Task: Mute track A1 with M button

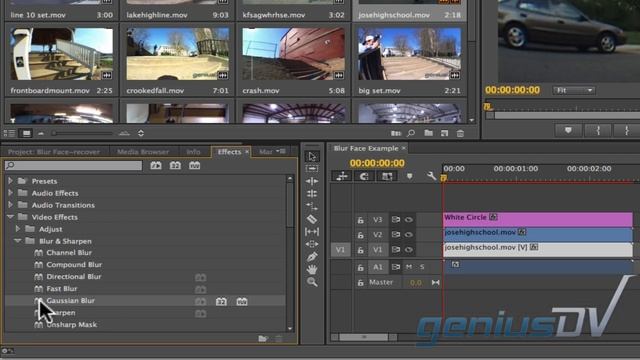Action: coord(409,267)
